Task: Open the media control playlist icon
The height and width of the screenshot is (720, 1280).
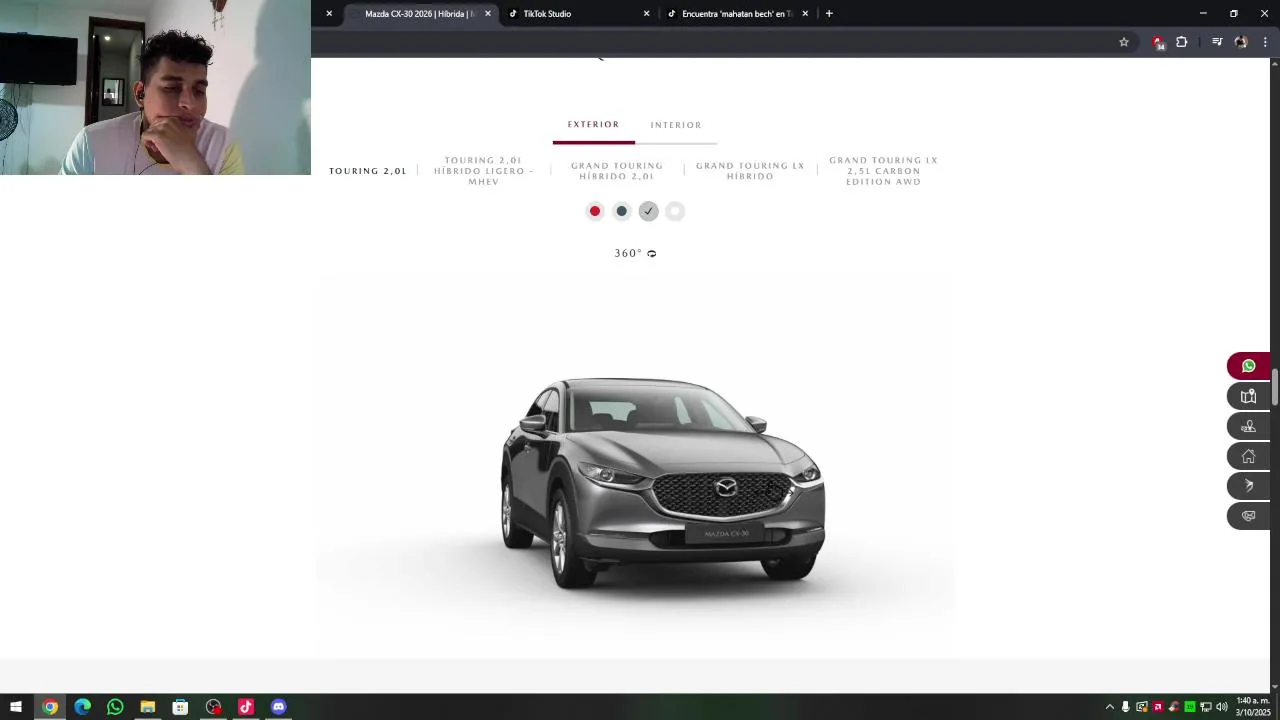Action: pyautogui.click(x=1217, y=42)
